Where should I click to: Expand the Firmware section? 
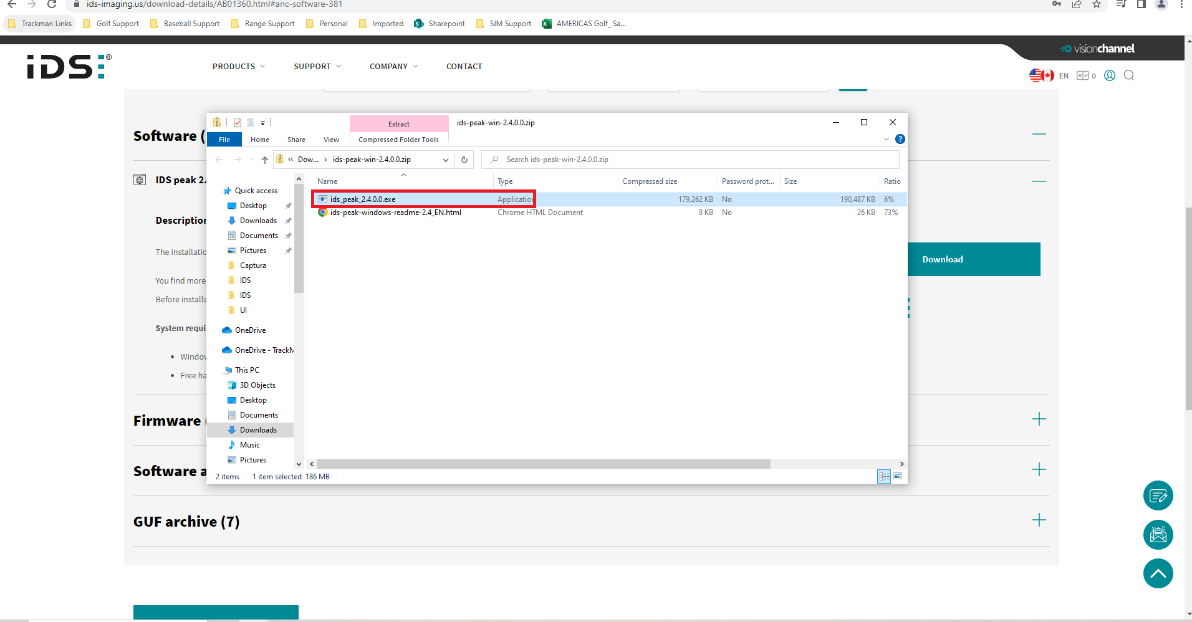click(x=1038, y=420)
